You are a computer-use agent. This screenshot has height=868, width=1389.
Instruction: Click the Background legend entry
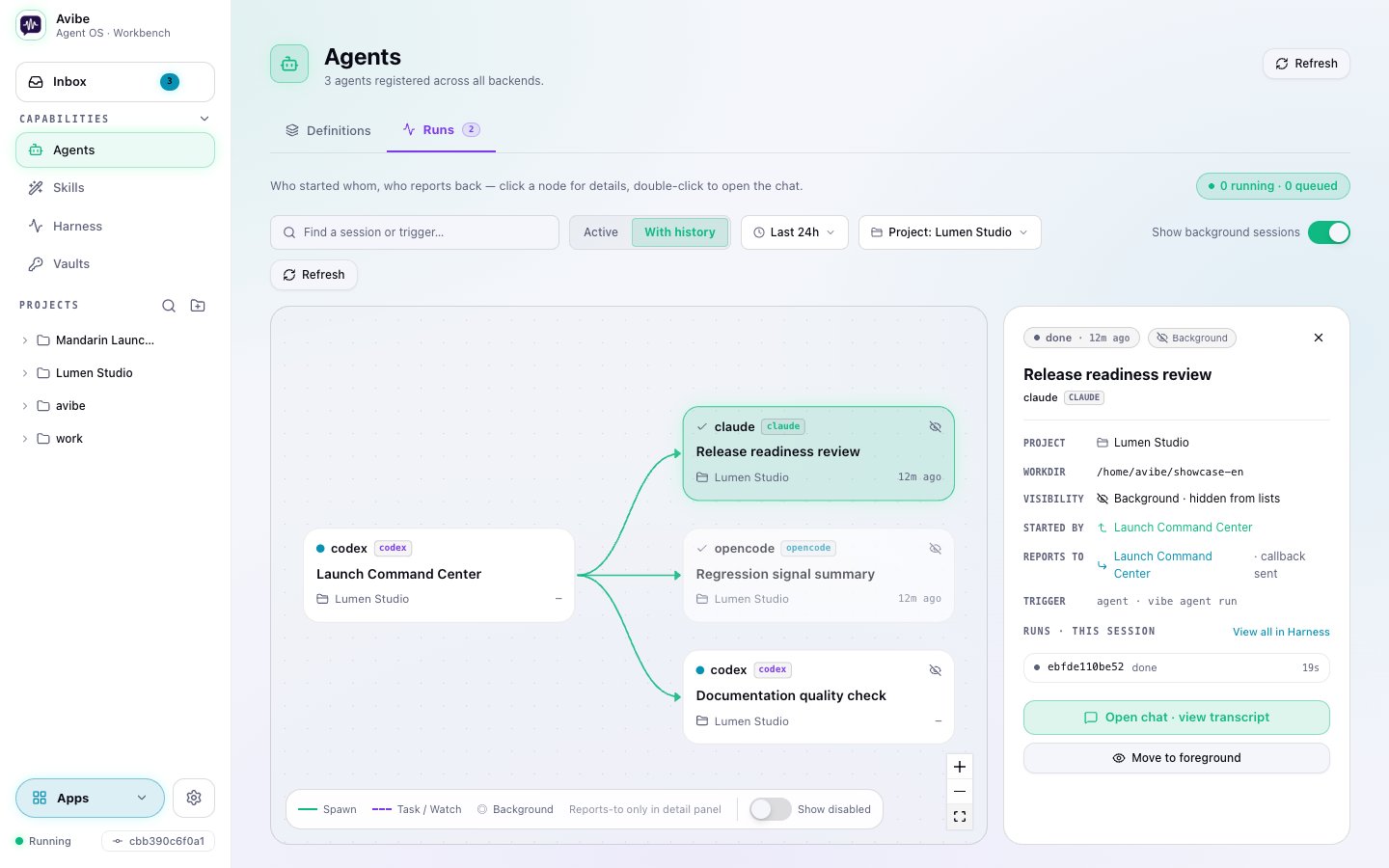pos(515,809)
